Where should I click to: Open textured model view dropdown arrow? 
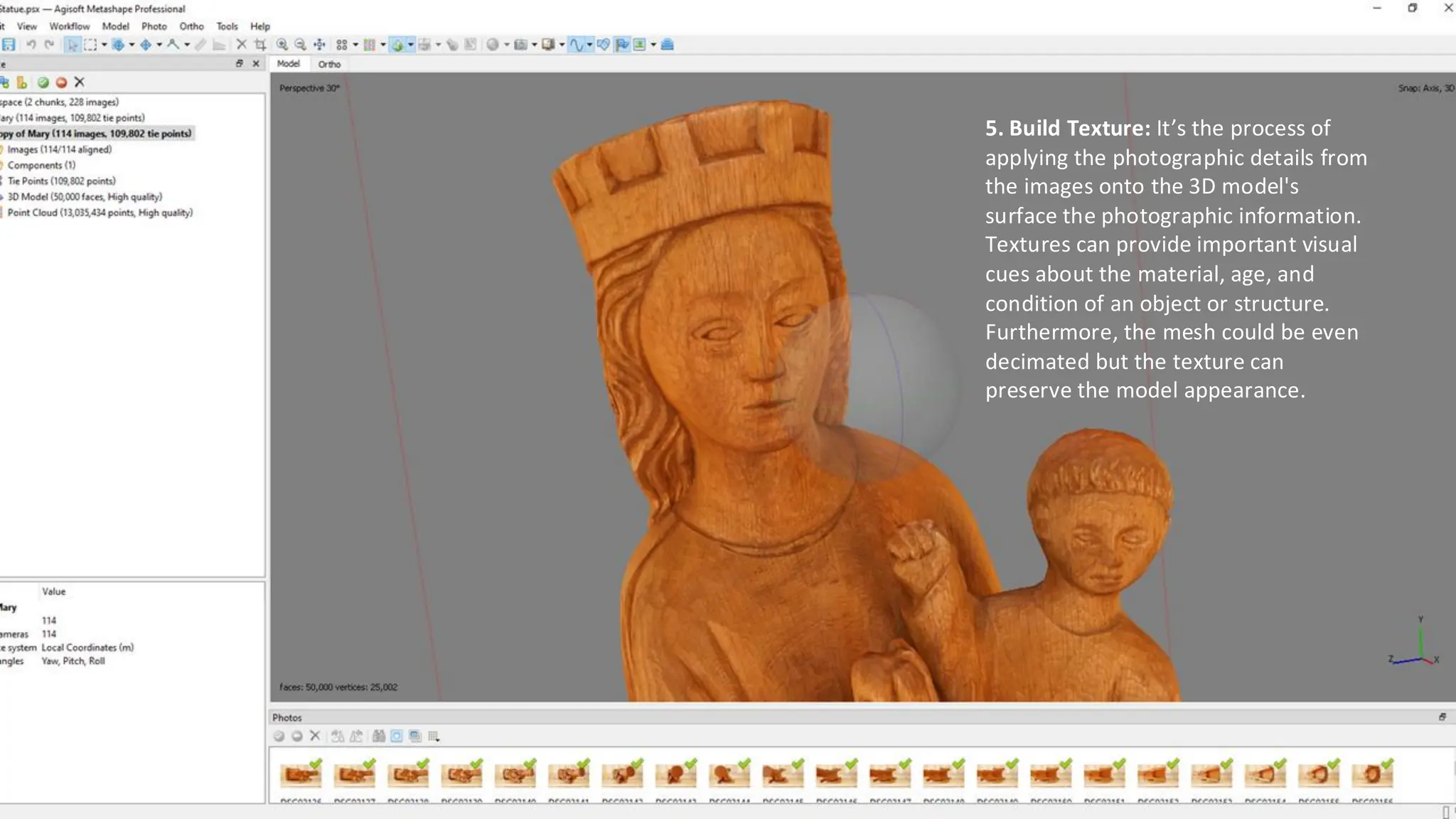coord(410,45)
